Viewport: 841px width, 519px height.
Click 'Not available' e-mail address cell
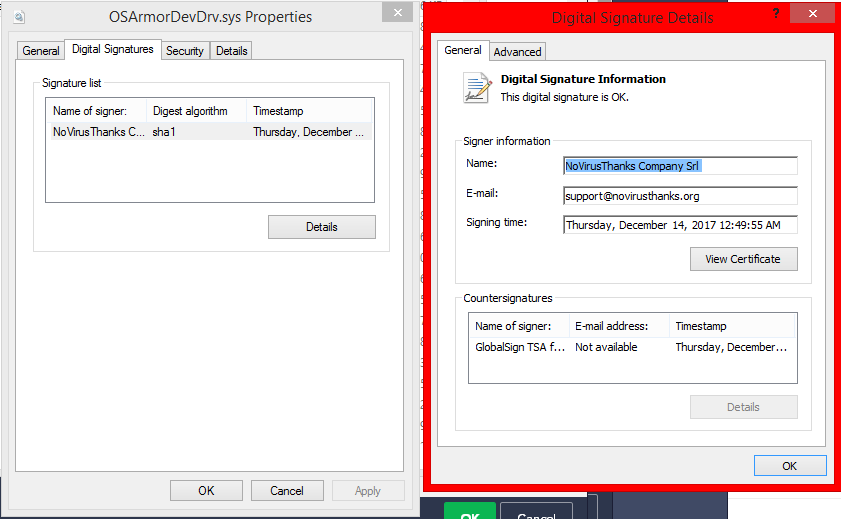click(606, 347)
